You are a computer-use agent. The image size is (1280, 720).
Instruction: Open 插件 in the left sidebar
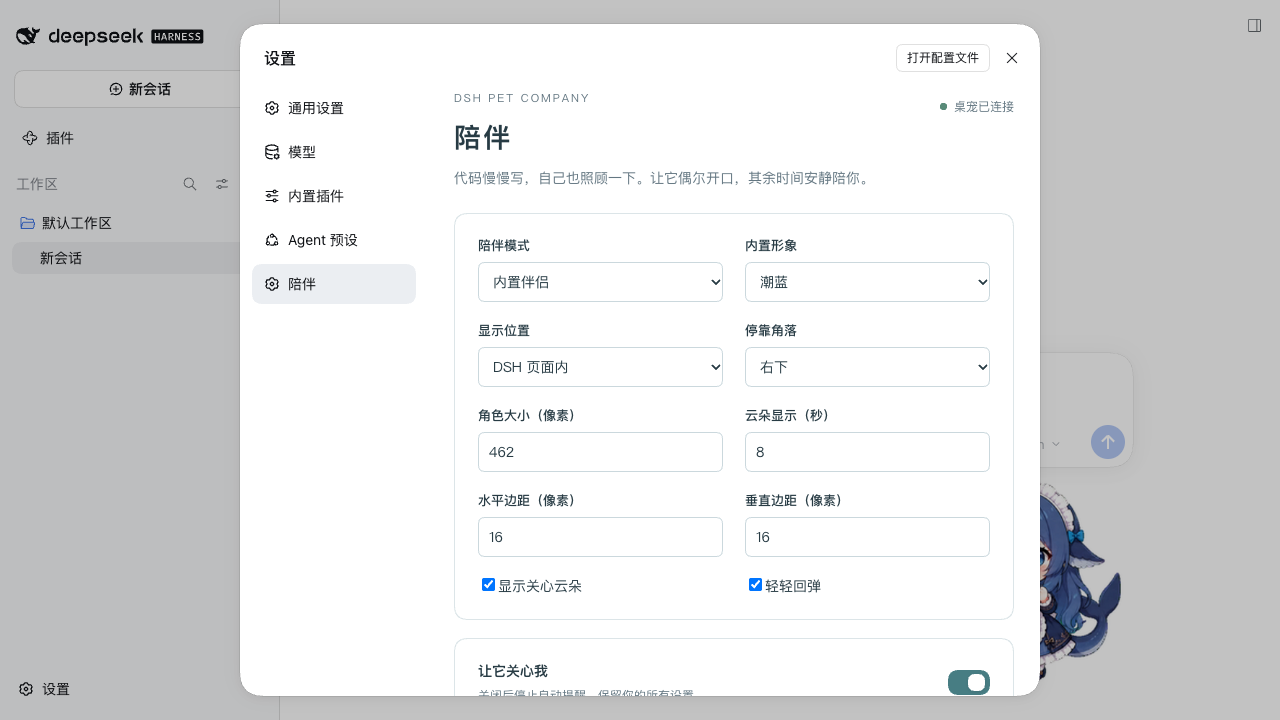tap(125, 138)
